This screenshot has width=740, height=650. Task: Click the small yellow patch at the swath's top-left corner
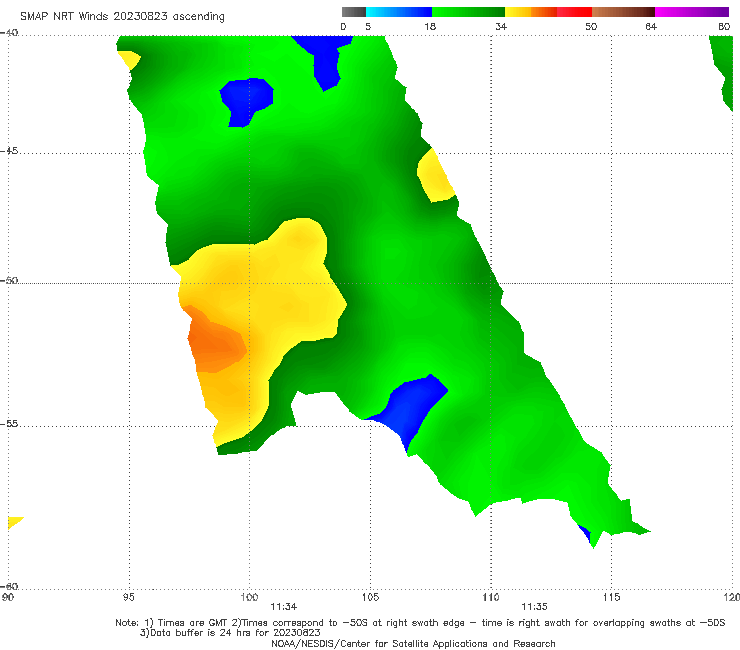coord(128,60)
